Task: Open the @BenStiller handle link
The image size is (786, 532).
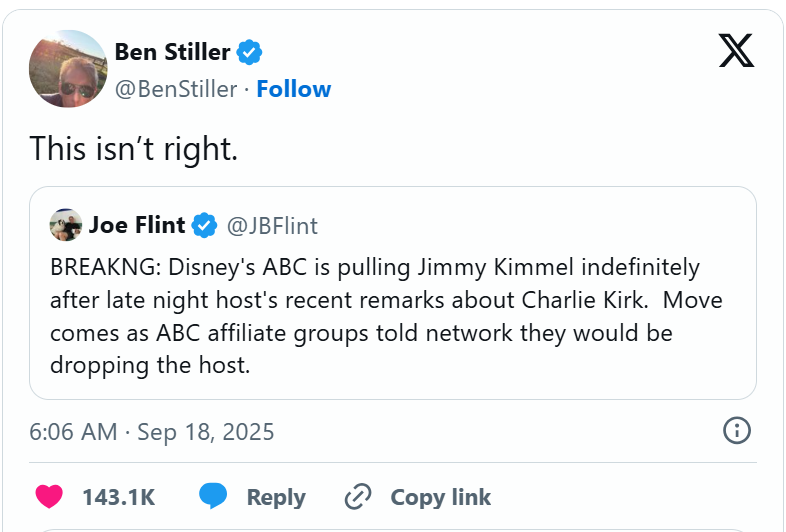Action: [176, 89]
